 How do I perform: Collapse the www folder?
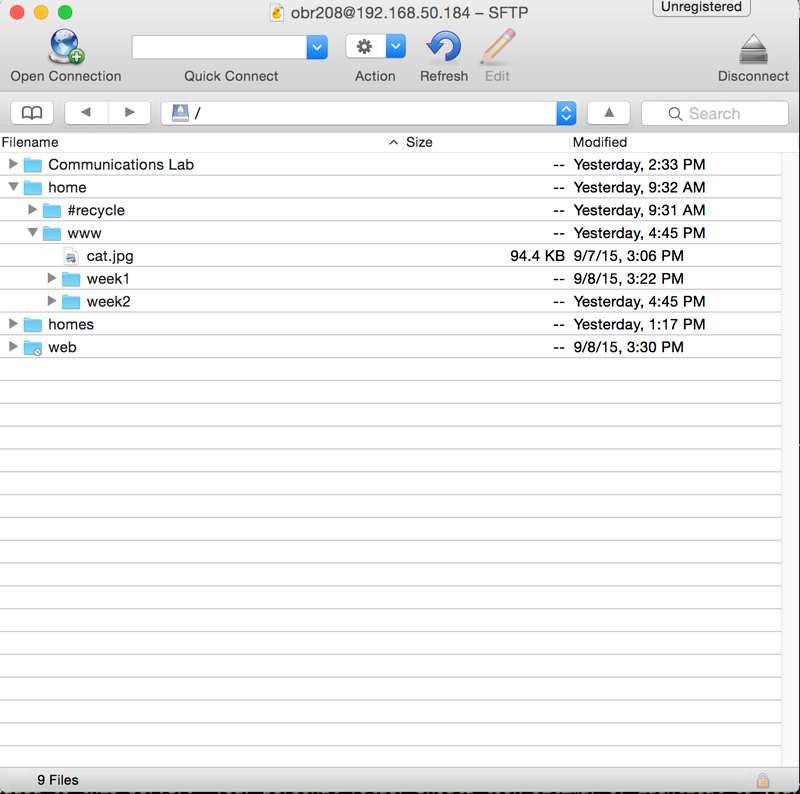pos(32,232)
